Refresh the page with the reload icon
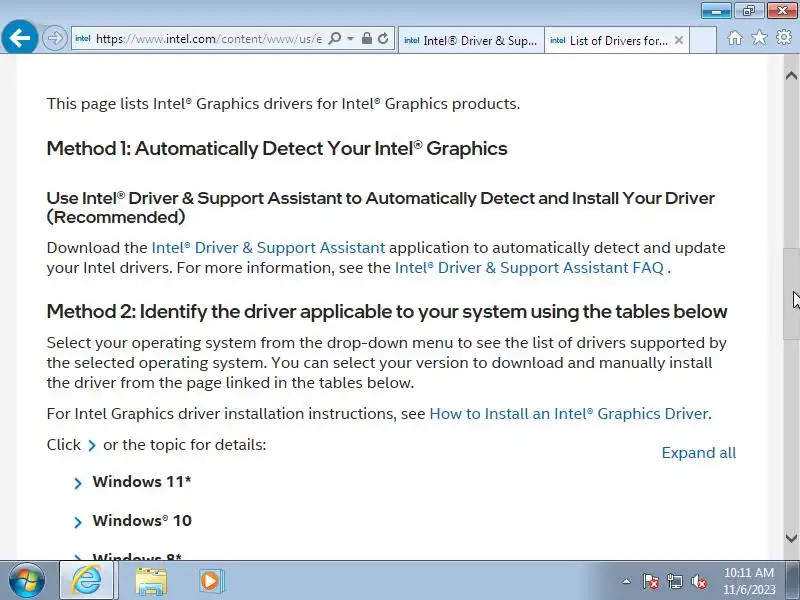Image resolution: width=800 pixels, height=600 pixels. (383, 38)
